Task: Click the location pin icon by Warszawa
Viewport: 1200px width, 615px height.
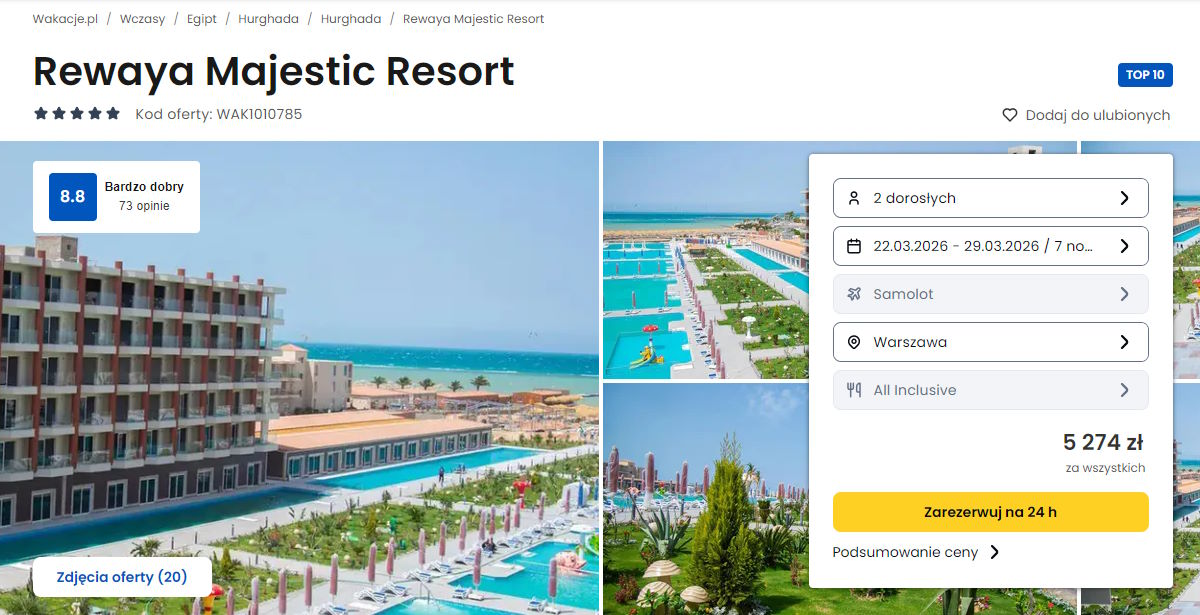Action: 853,342
